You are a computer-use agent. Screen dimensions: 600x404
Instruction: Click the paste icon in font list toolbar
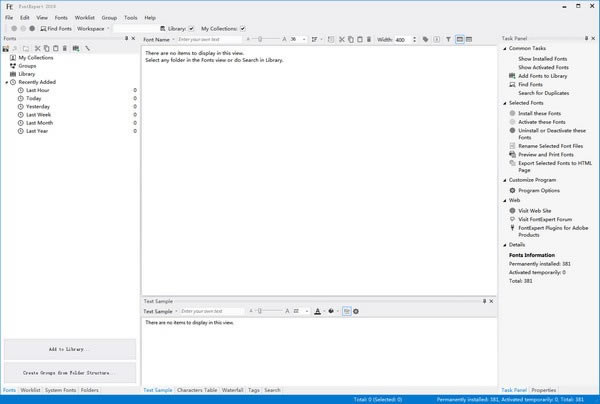click(x=360, y=39)
